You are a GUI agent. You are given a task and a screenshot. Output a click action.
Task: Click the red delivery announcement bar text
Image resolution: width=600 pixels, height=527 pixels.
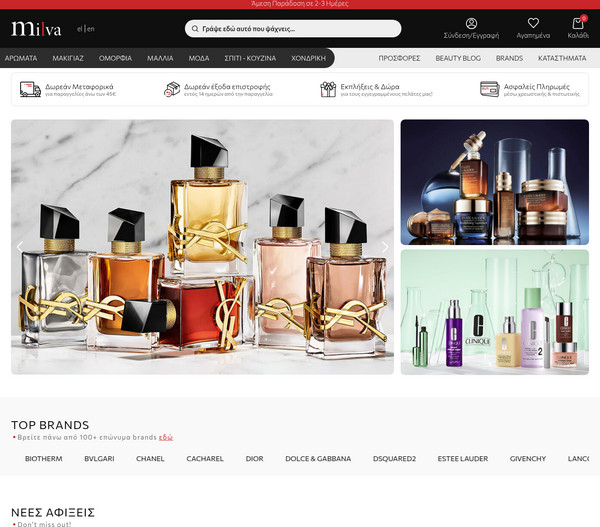[x=300, y=4]
